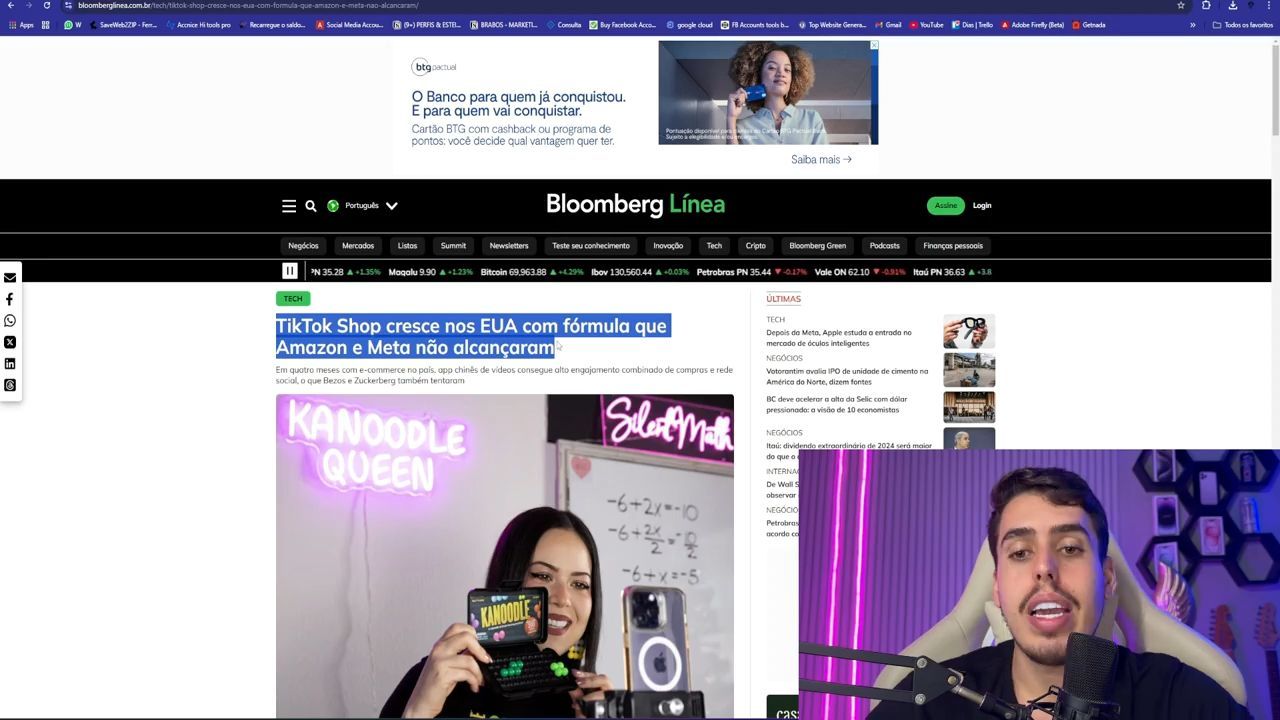
Task: Share article on LinkedIn icon
Action: [x=10, y=364]
